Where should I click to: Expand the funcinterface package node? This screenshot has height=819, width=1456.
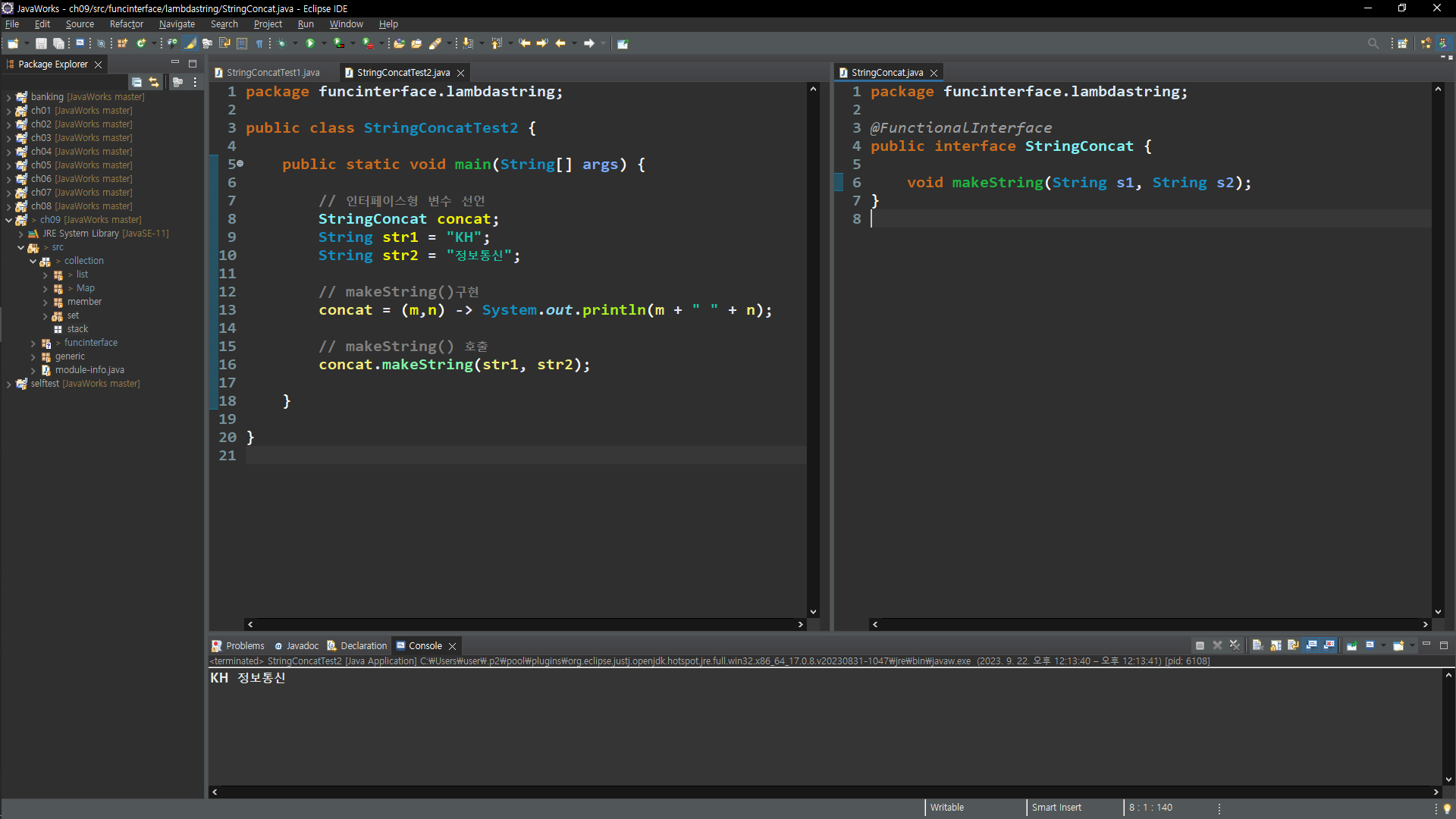pos(33,343)
